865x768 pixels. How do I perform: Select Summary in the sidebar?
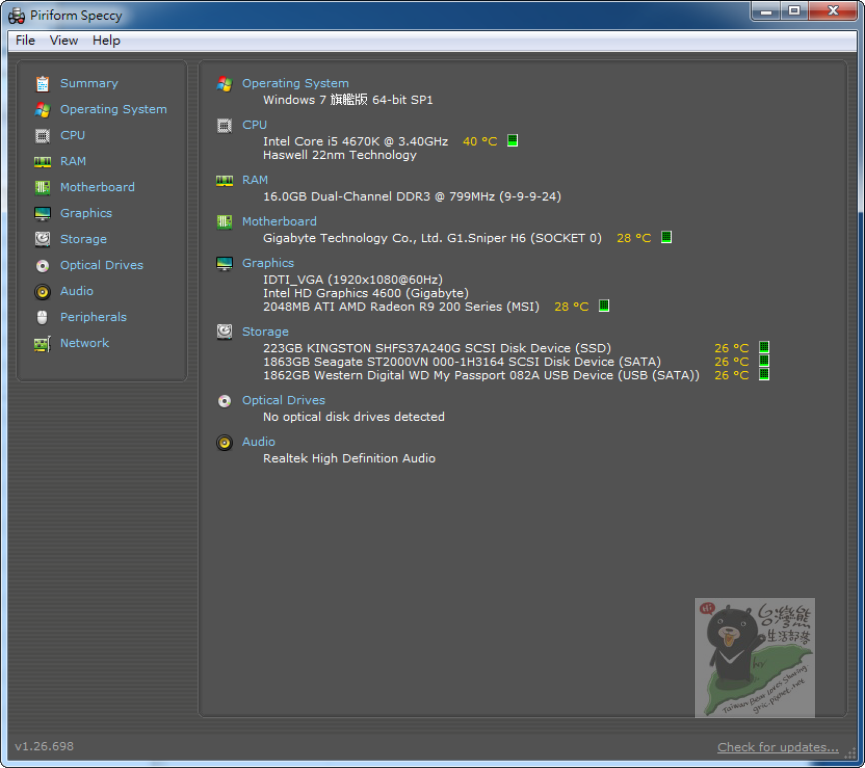[x=89, y=83]
